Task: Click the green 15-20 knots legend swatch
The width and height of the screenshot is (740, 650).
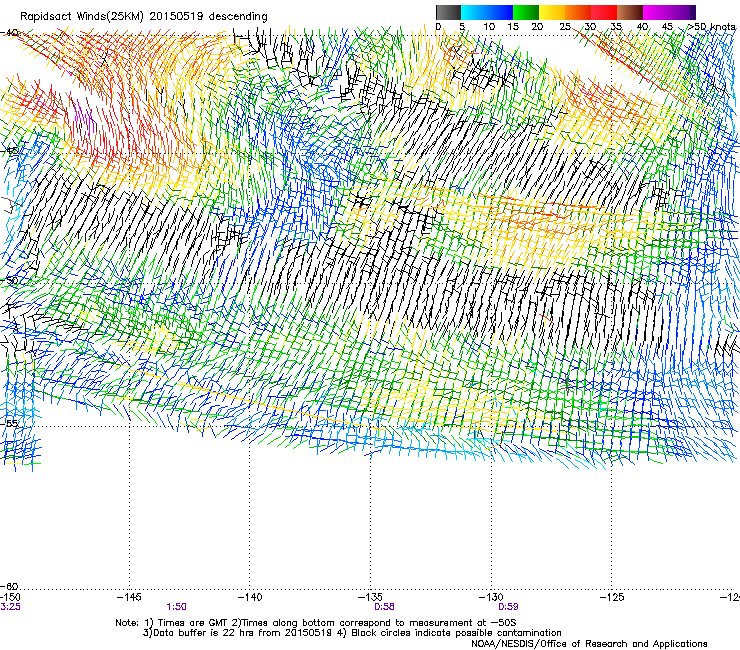Action: tap(526, 12)
